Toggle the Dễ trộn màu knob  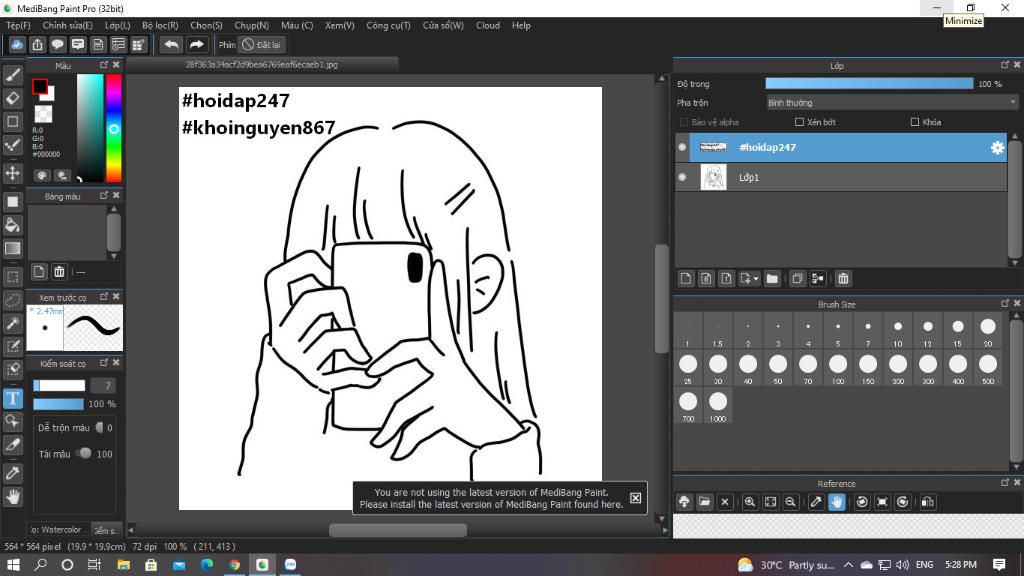click(100, 428)
